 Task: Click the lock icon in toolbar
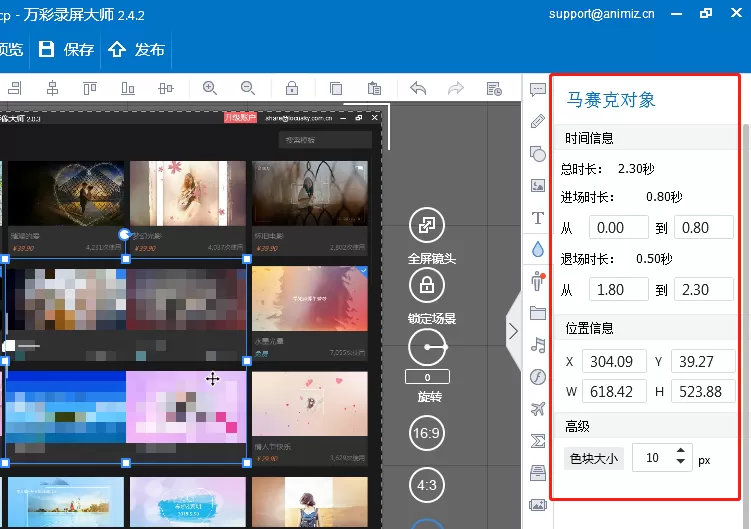292,88
